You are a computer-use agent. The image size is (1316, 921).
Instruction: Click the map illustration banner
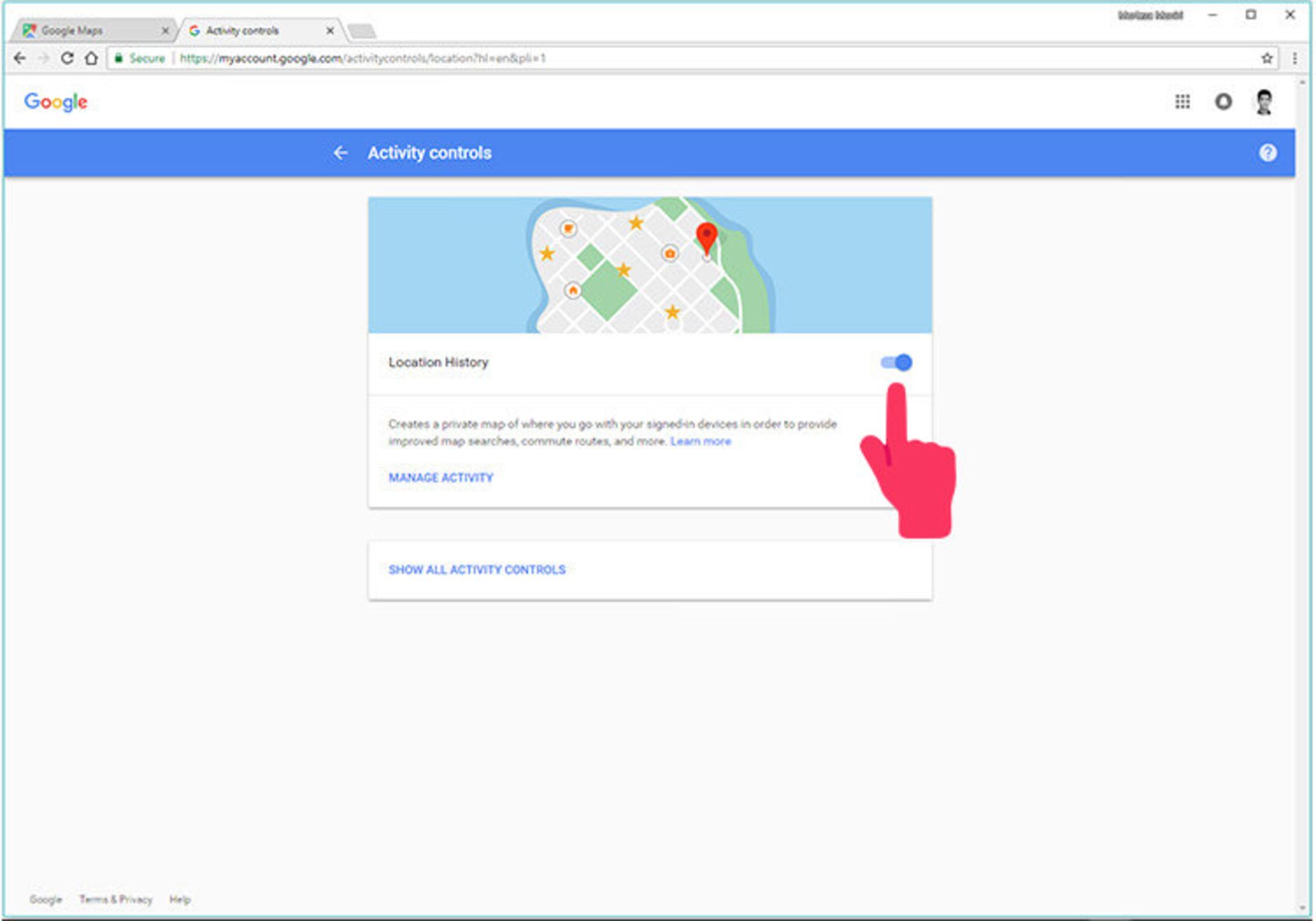tap(650, 265)
